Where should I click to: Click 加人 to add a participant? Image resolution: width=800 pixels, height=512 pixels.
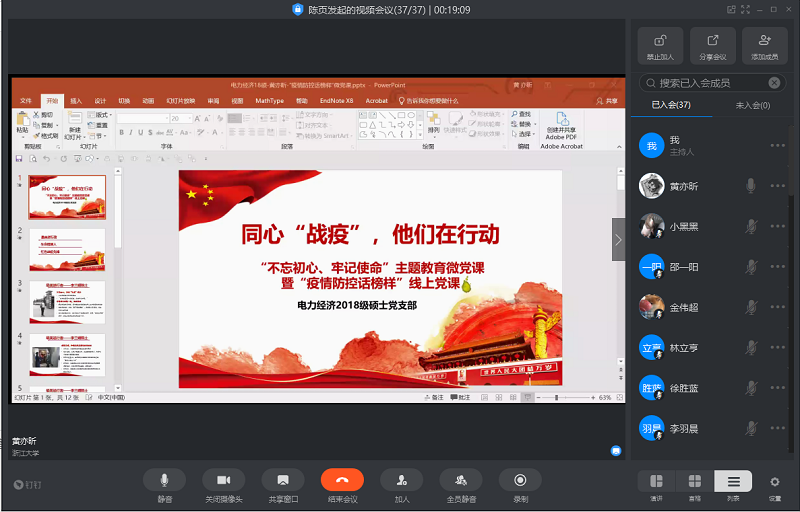point(402,480)
